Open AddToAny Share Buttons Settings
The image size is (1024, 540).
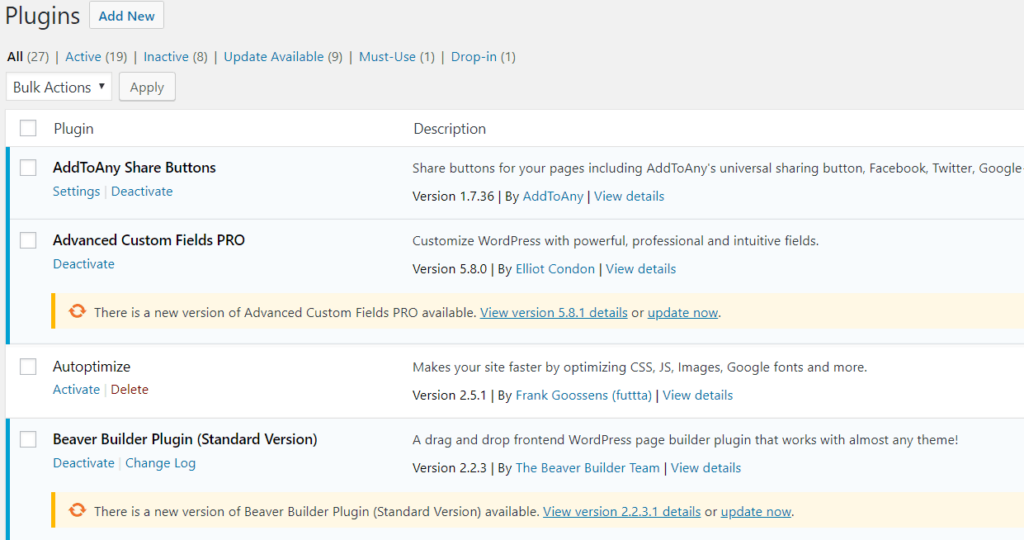coord(76,191)
